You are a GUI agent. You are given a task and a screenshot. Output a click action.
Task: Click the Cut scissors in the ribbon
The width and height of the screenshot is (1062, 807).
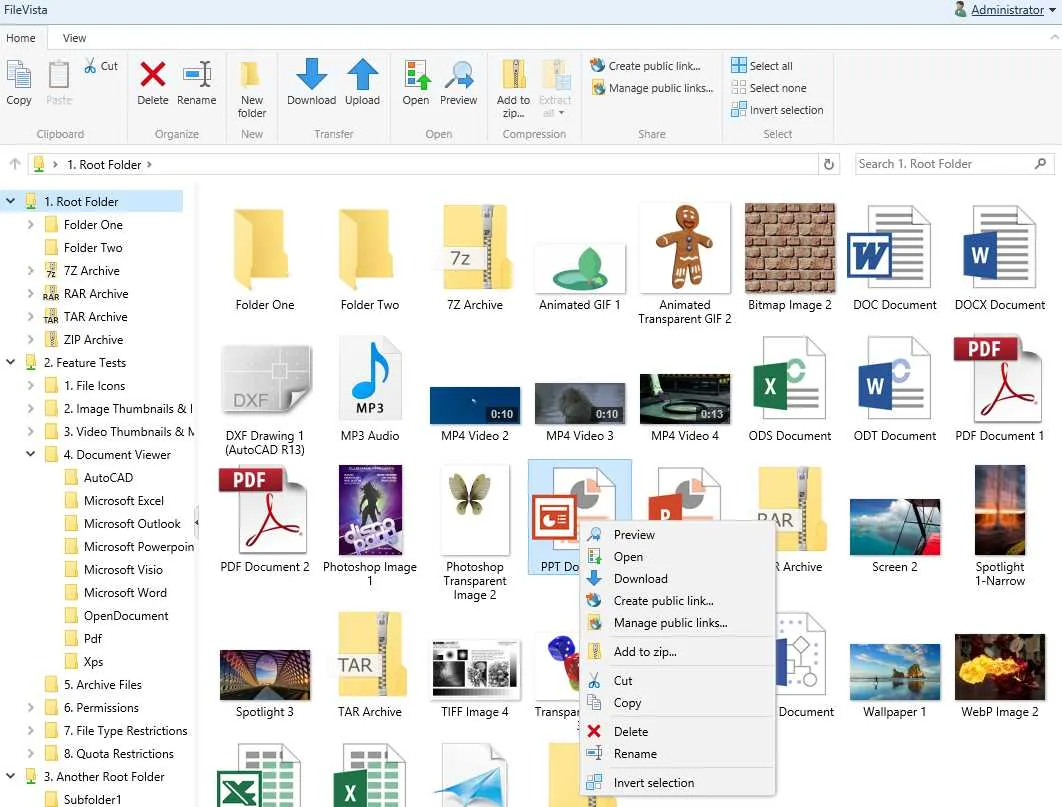coord(101,66)
